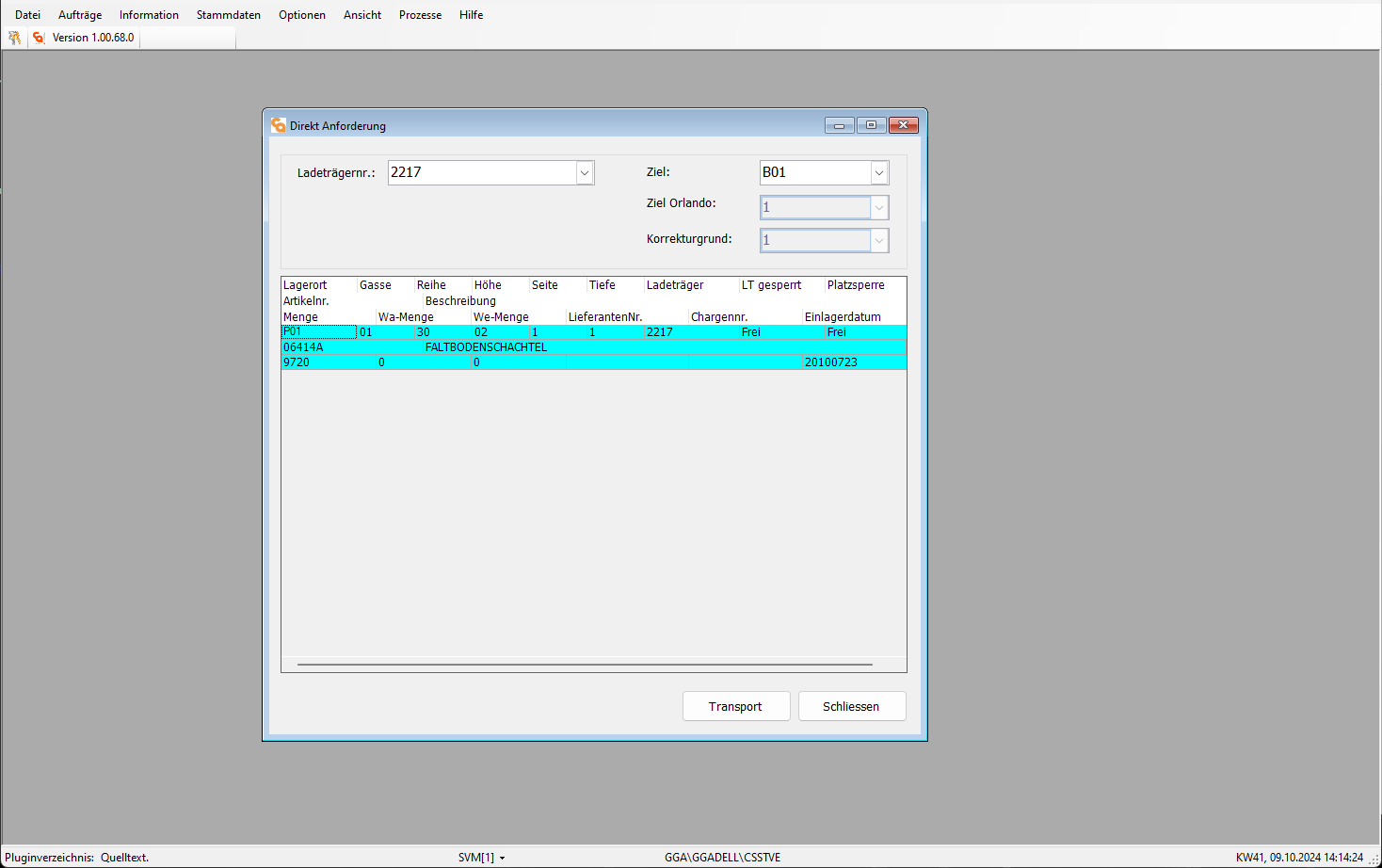The height and width of the screenshot is (868, 1382).
Task: Click the Platzsperre column header
Action: coord(856,285)
